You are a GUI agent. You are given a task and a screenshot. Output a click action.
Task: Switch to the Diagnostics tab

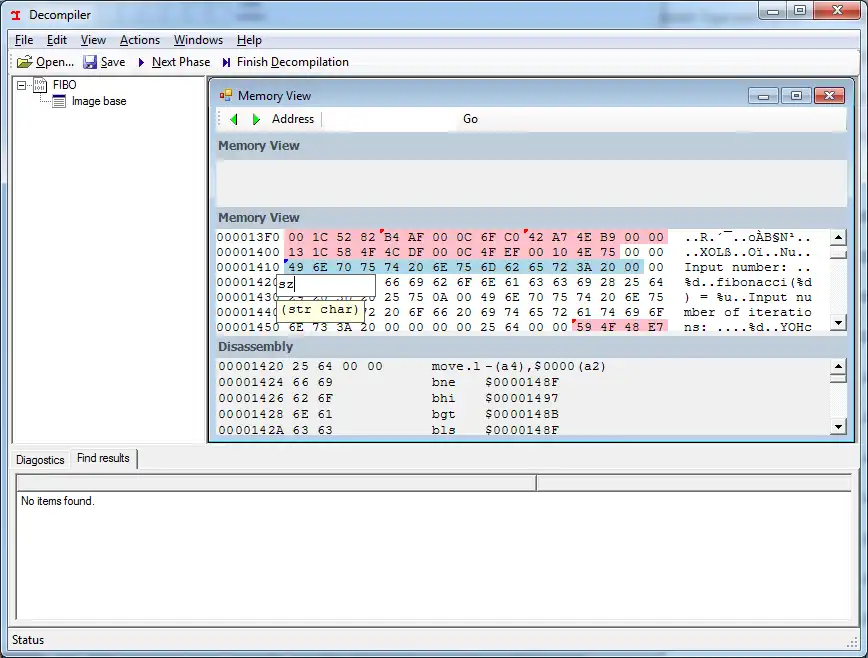[40, 459]
